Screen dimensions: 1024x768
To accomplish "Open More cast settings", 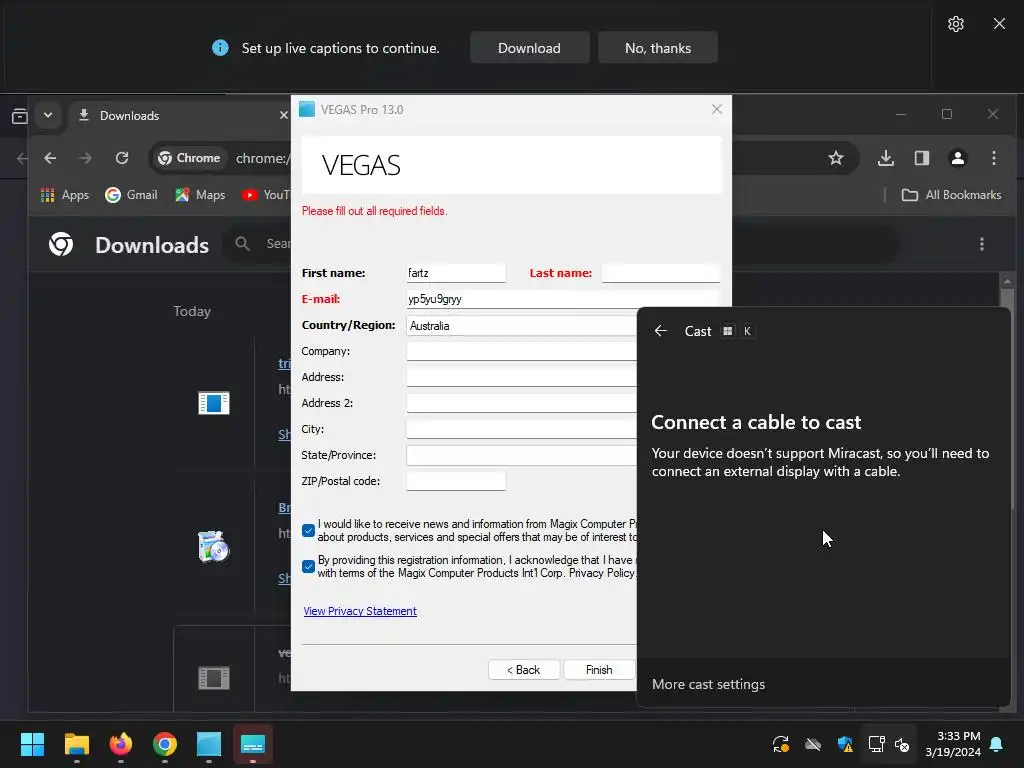I will pyautogui.click(x=709, y=684).
